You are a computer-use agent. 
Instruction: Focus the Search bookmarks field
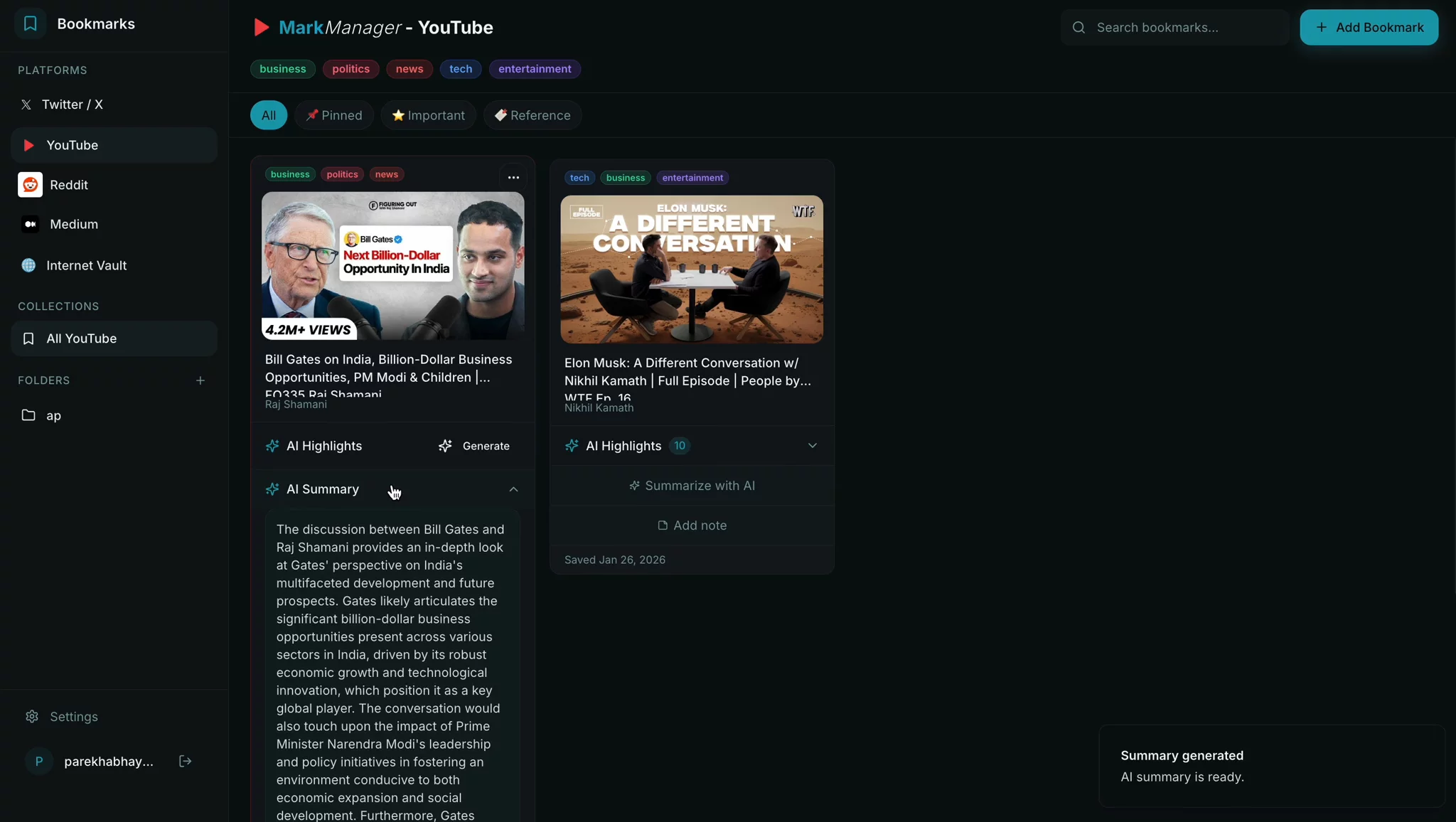pos(1174,27)
